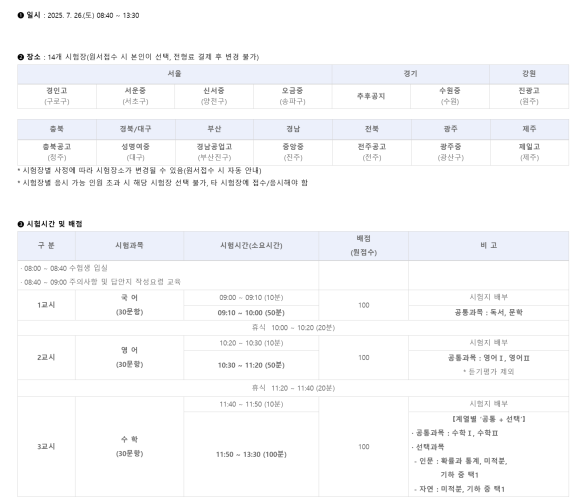Click the 오금중 (송파구) test site cell
Screen dimensions: 580x498
[x=293, y=96]
